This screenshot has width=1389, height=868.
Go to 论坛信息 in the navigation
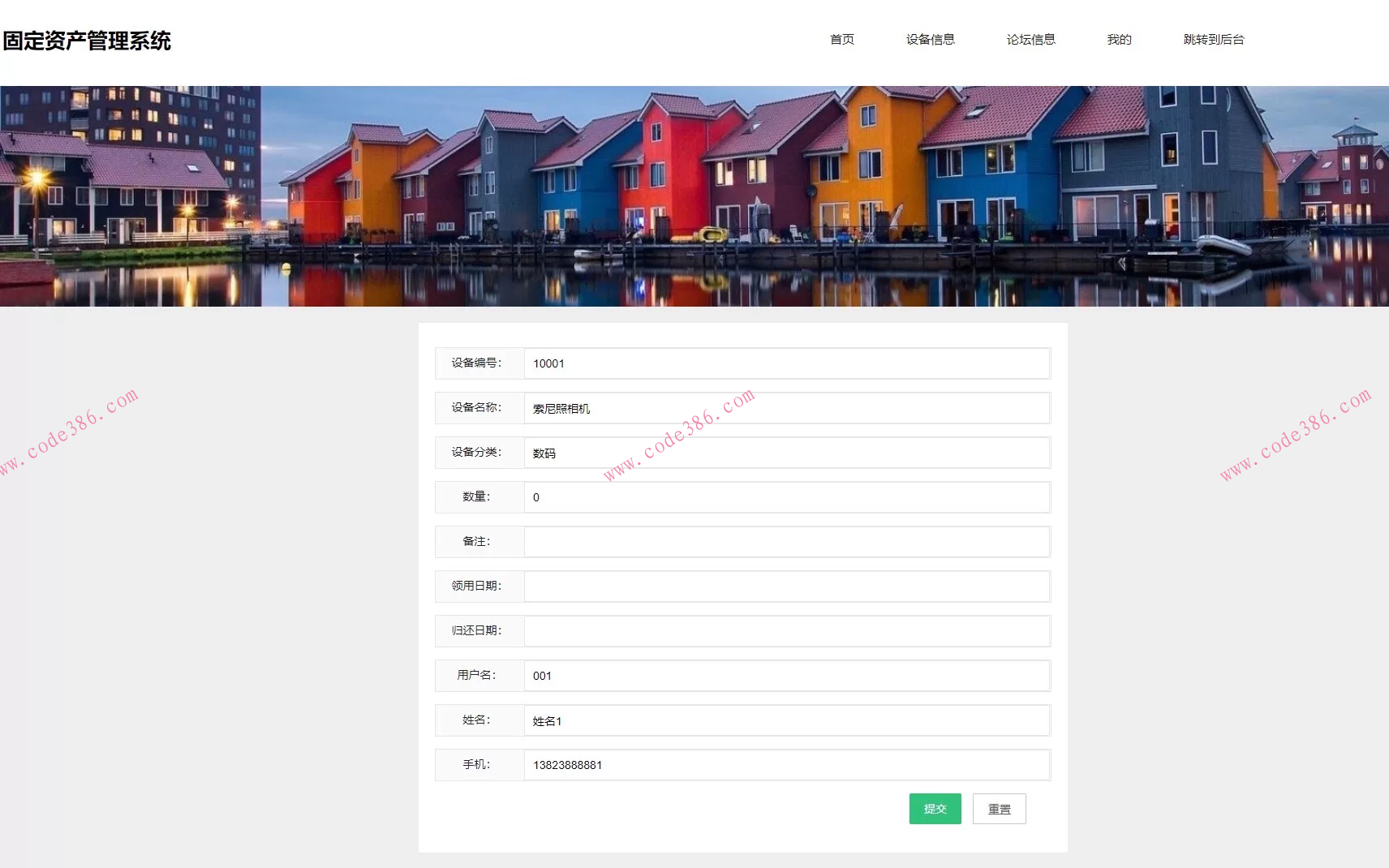tap(1030, 40)
